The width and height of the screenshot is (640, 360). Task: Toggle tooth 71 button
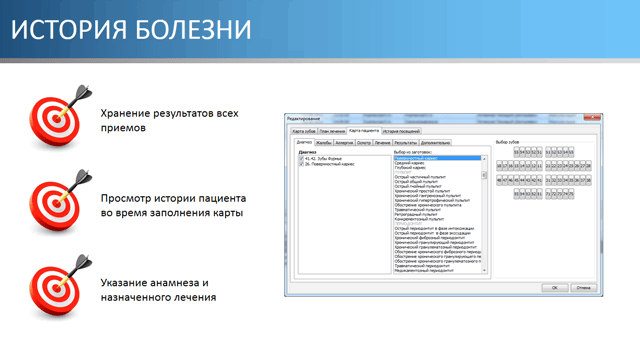[548, 194]
